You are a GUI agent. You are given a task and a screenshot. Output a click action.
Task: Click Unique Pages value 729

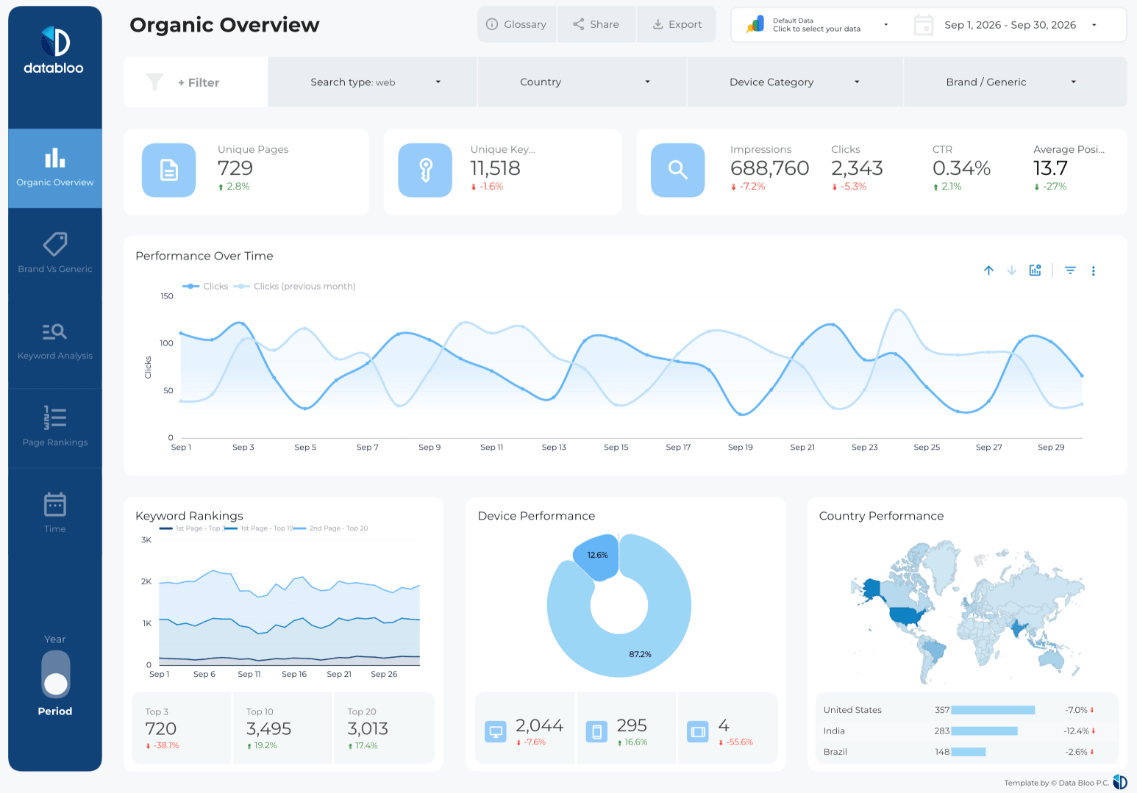[235, 168]
